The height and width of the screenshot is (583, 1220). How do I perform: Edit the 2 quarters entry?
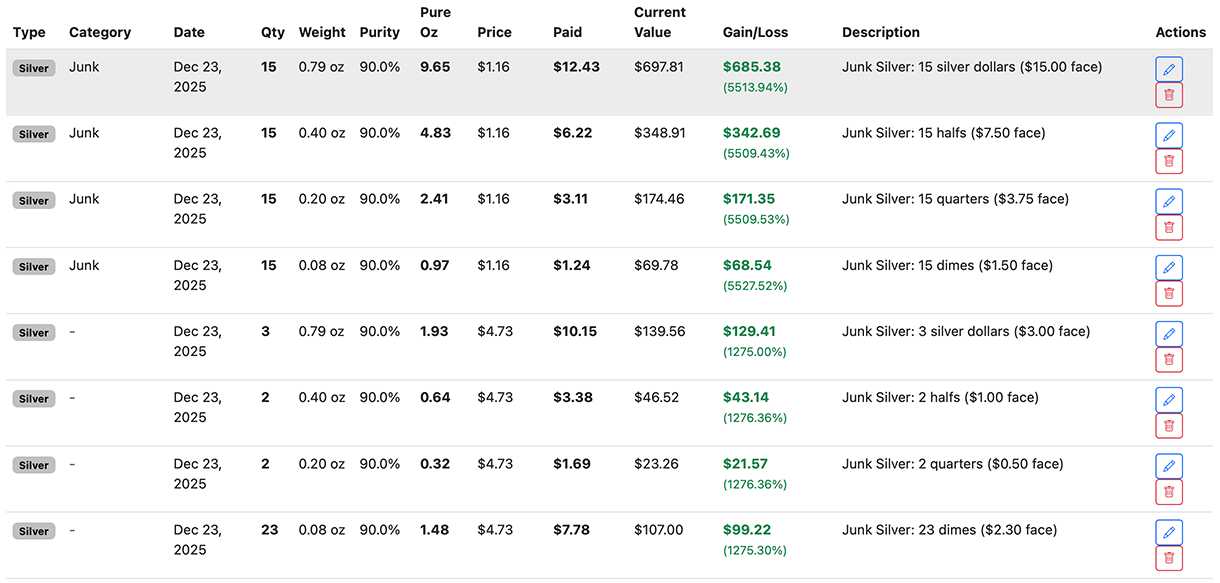click(1169, 465)
